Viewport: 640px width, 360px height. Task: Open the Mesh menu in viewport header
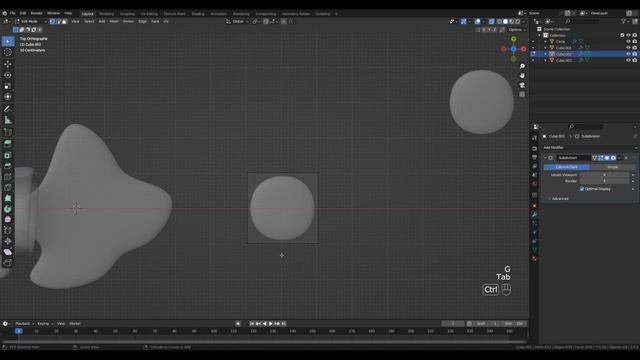tap(114, 21)
